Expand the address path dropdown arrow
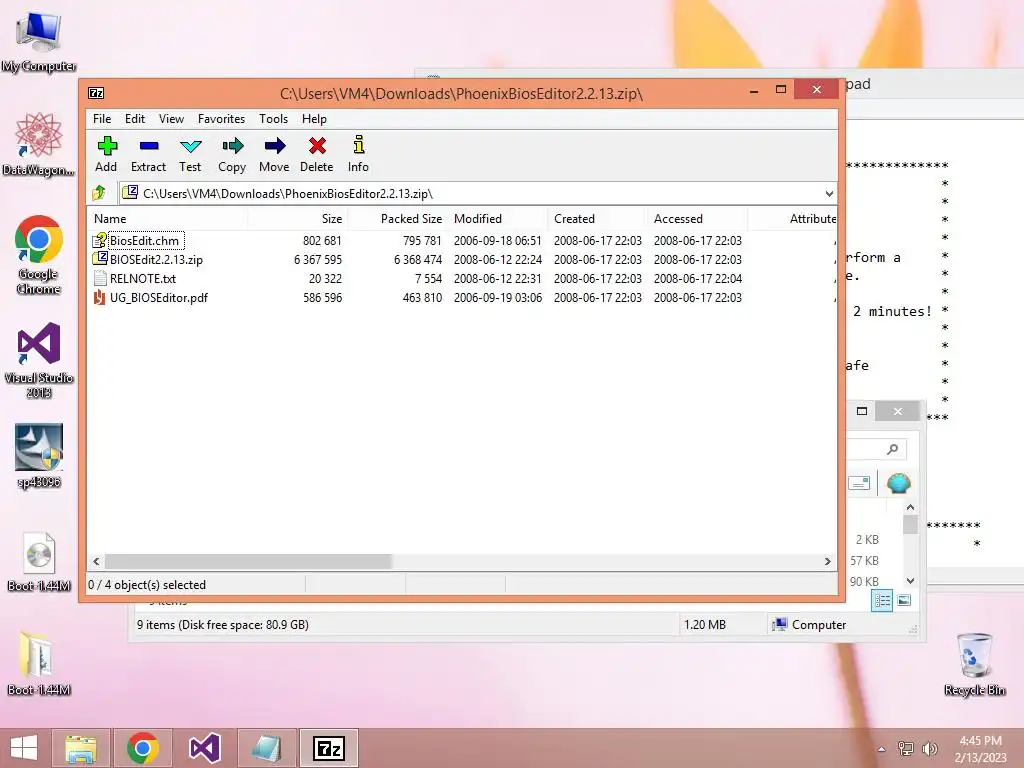 pyautogui.click(x=829, y=193)
